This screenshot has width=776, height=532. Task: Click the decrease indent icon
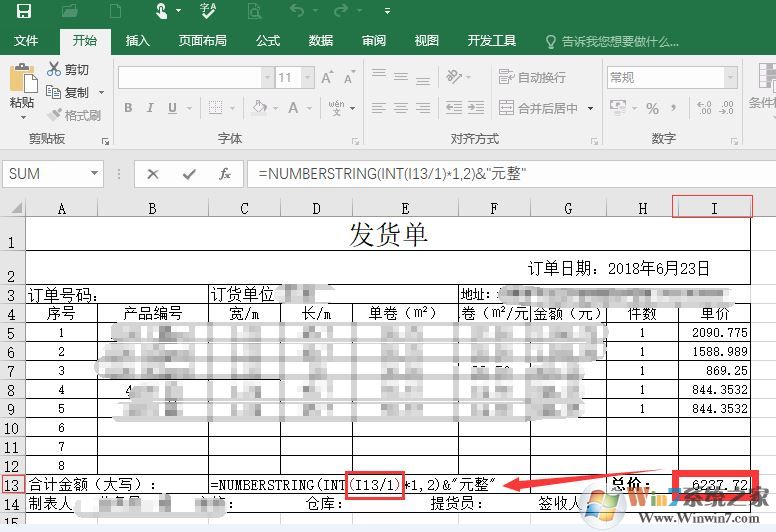pyautogui.click(x=454, y=107)
